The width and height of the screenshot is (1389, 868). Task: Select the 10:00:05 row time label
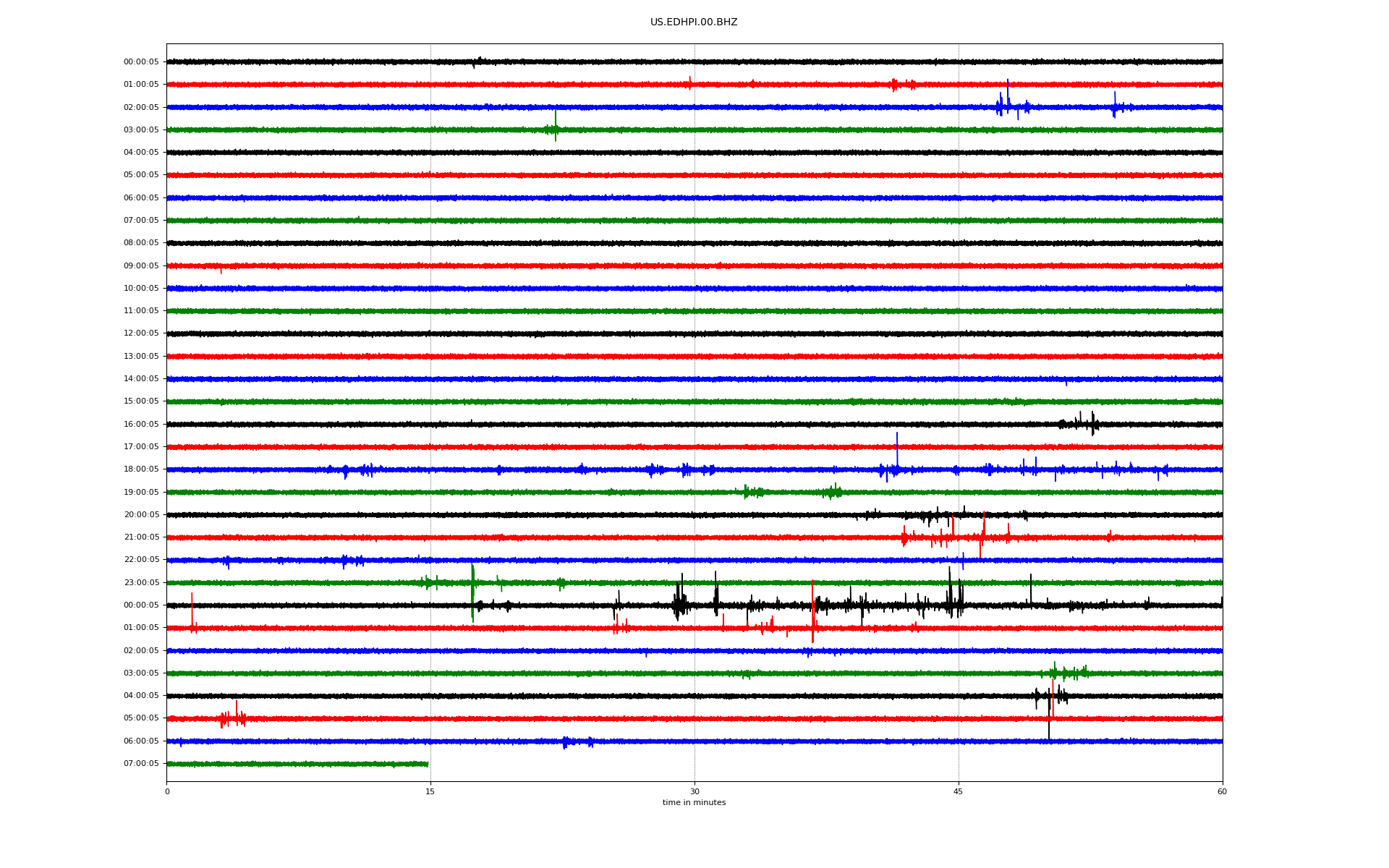pyautogui.click(x=141, y=289)
